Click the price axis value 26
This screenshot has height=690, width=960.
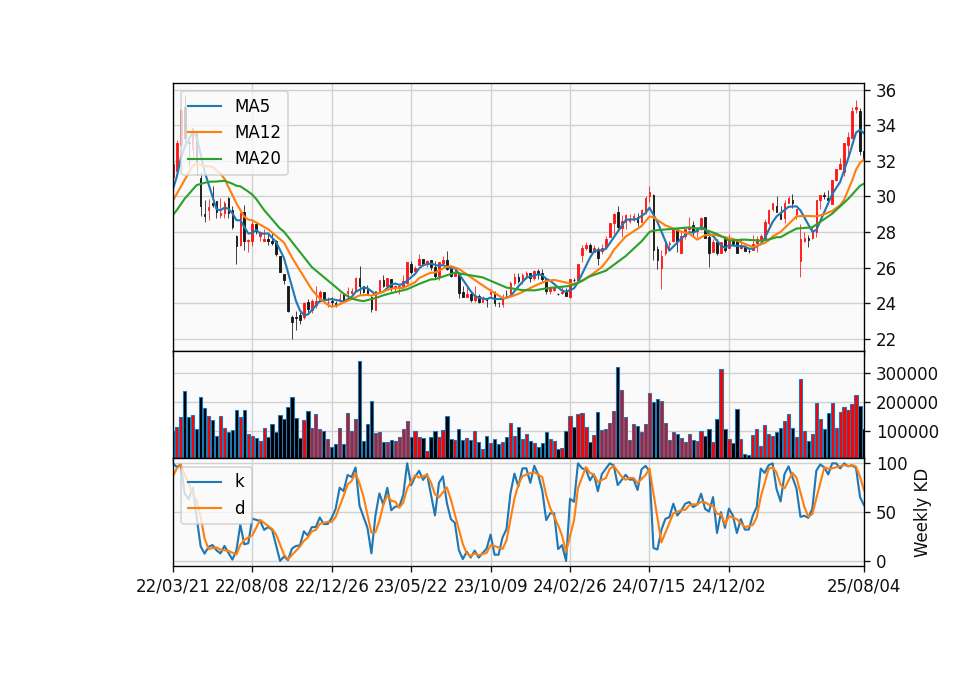pyautogui.click(x=885, y=268)
